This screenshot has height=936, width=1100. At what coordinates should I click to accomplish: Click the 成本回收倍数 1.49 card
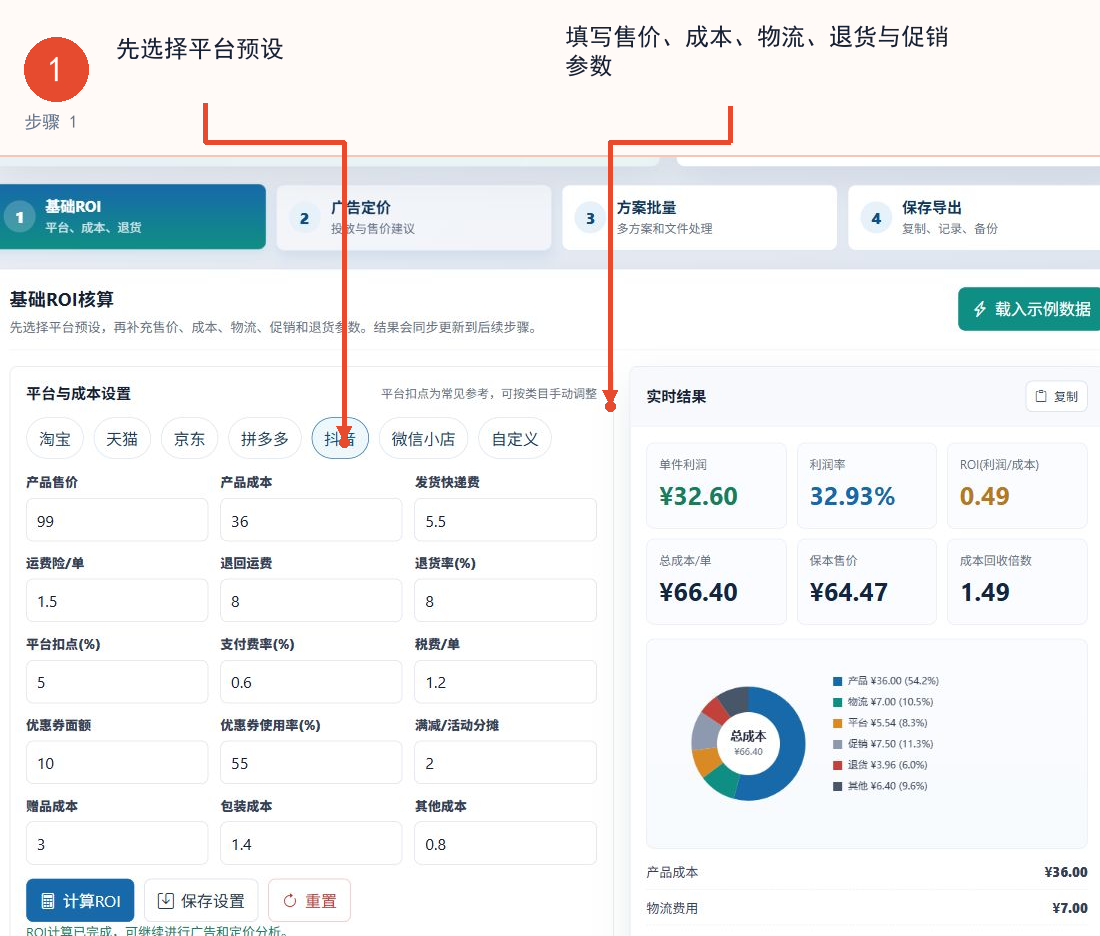pos(1017,582)
